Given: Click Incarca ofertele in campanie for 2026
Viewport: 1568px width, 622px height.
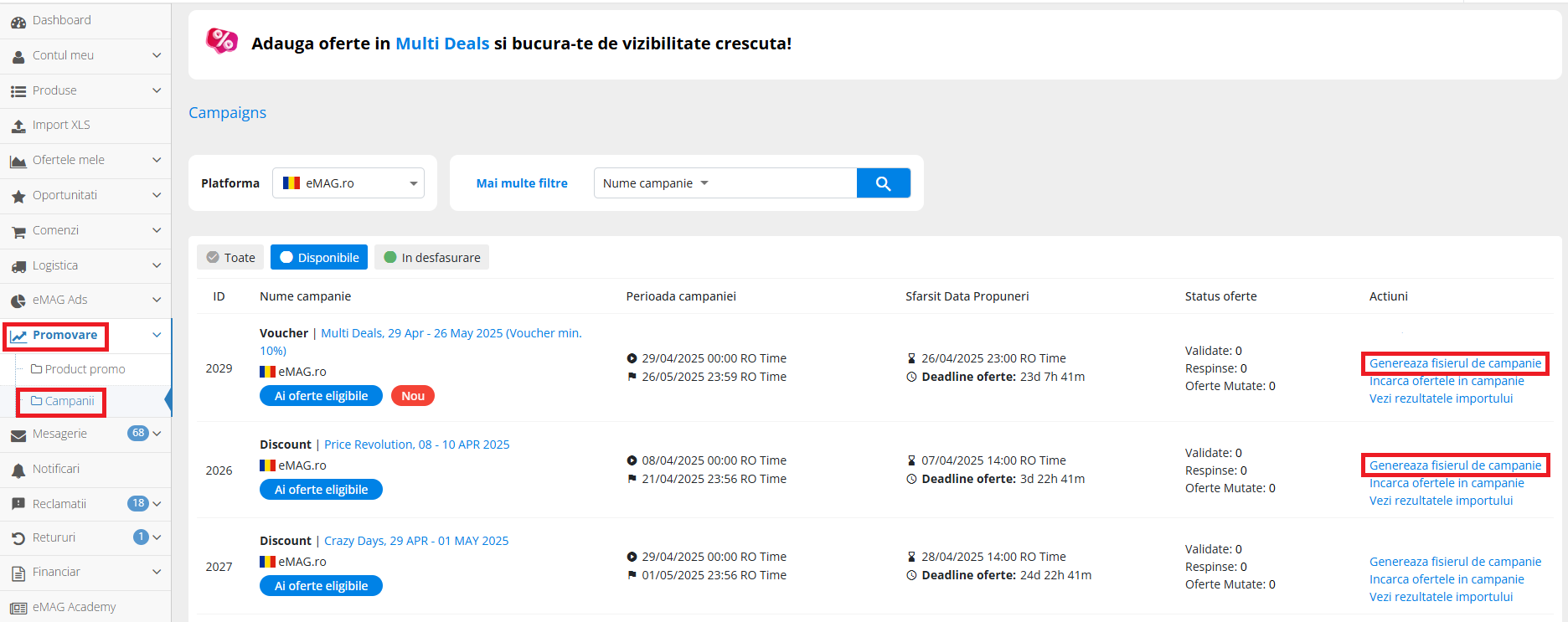Looking at the screenshot, I should pyautogui.click(x=1447, y=483).
